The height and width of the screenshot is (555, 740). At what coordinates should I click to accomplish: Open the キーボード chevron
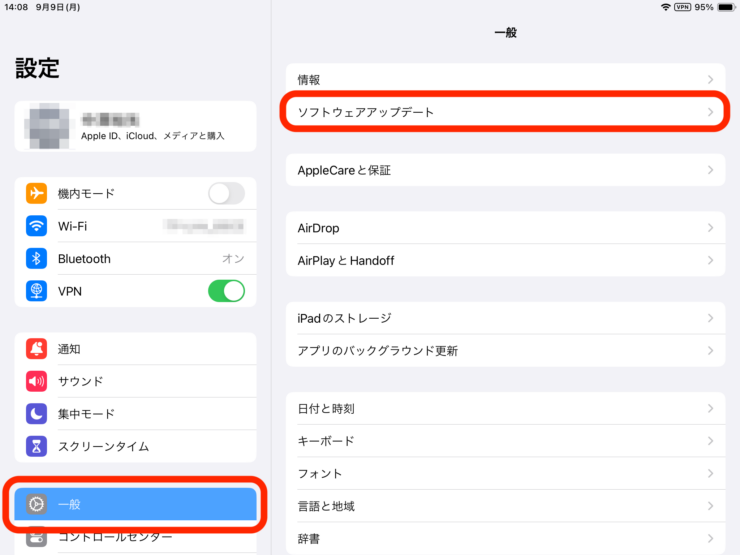pos(710,441)
